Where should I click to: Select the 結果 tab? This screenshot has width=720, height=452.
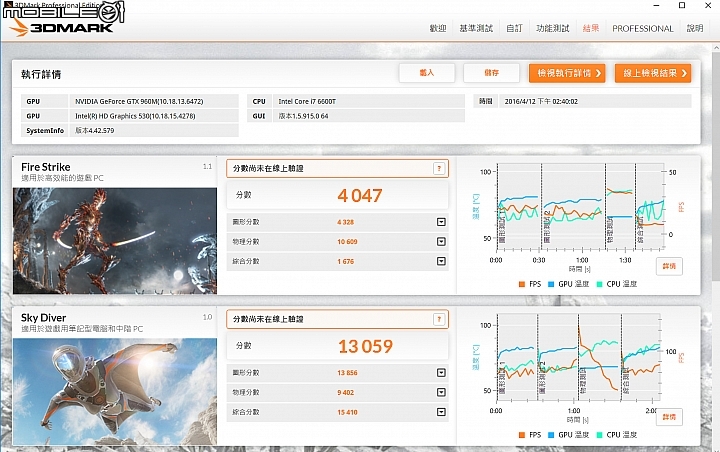(591, 28)
